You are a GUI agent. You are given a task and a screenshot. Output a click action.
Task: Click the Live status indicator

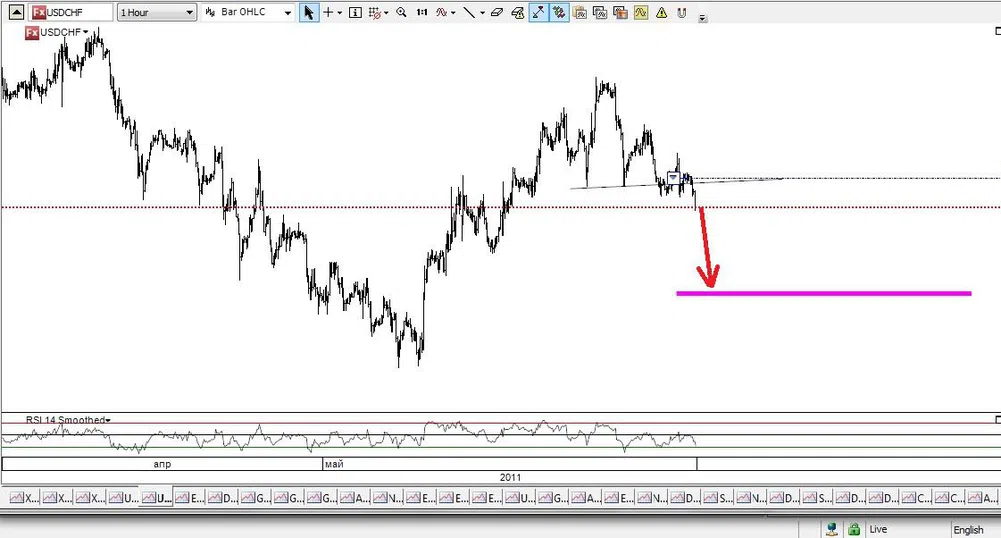click(x=878, y=529)
